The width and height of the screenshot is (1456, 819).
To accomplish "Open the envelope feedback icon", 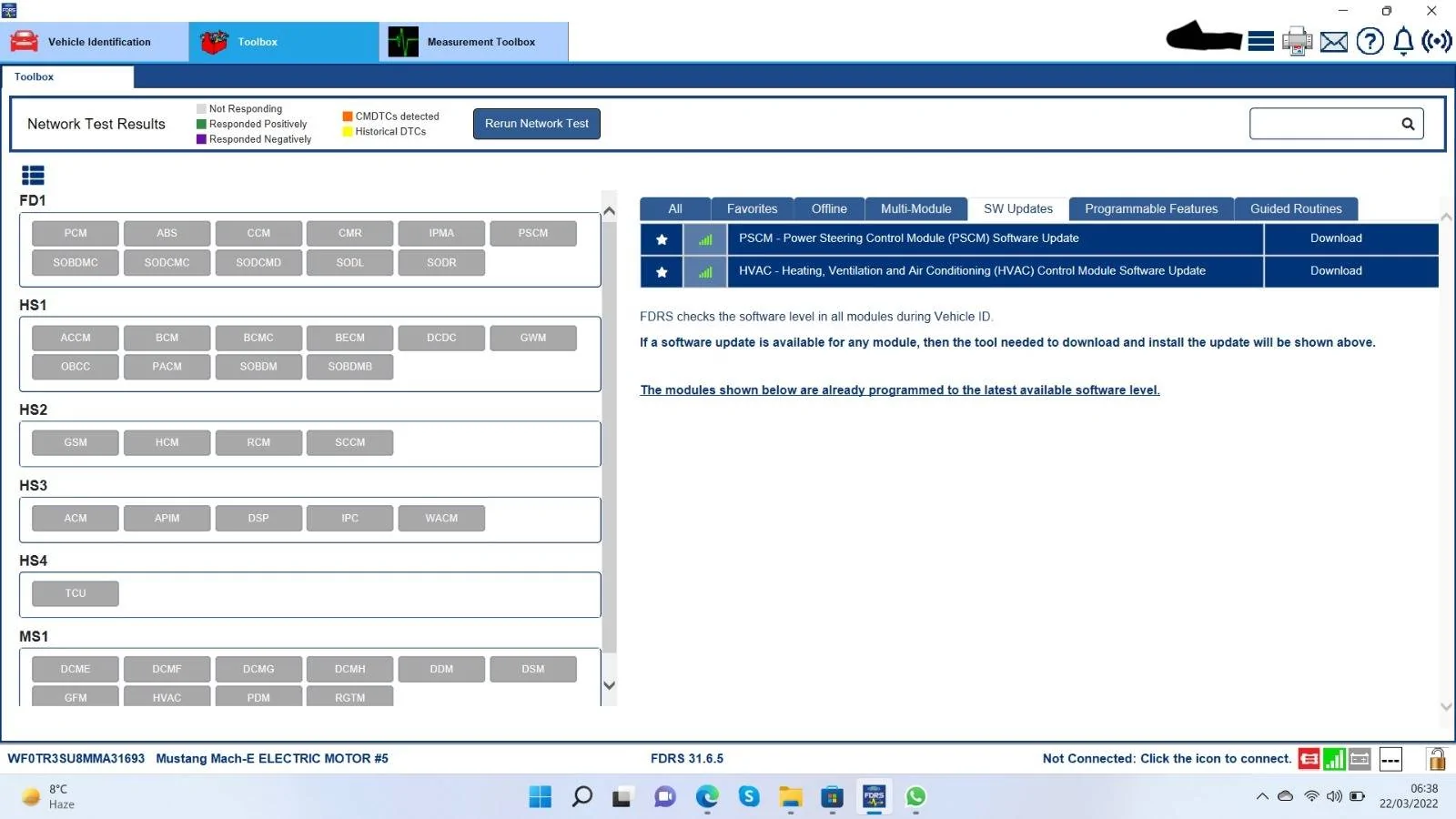I will tap(1334, 42).
